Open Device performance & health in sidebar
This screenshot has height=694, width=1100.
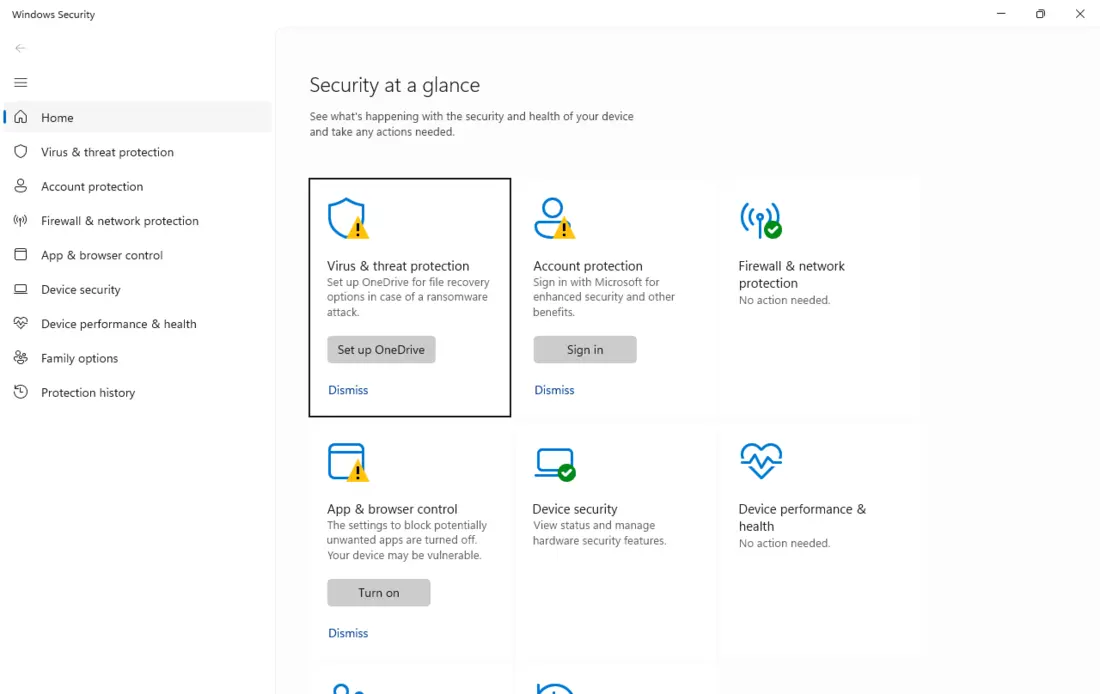pyautogui.click(x=138, y=323)
